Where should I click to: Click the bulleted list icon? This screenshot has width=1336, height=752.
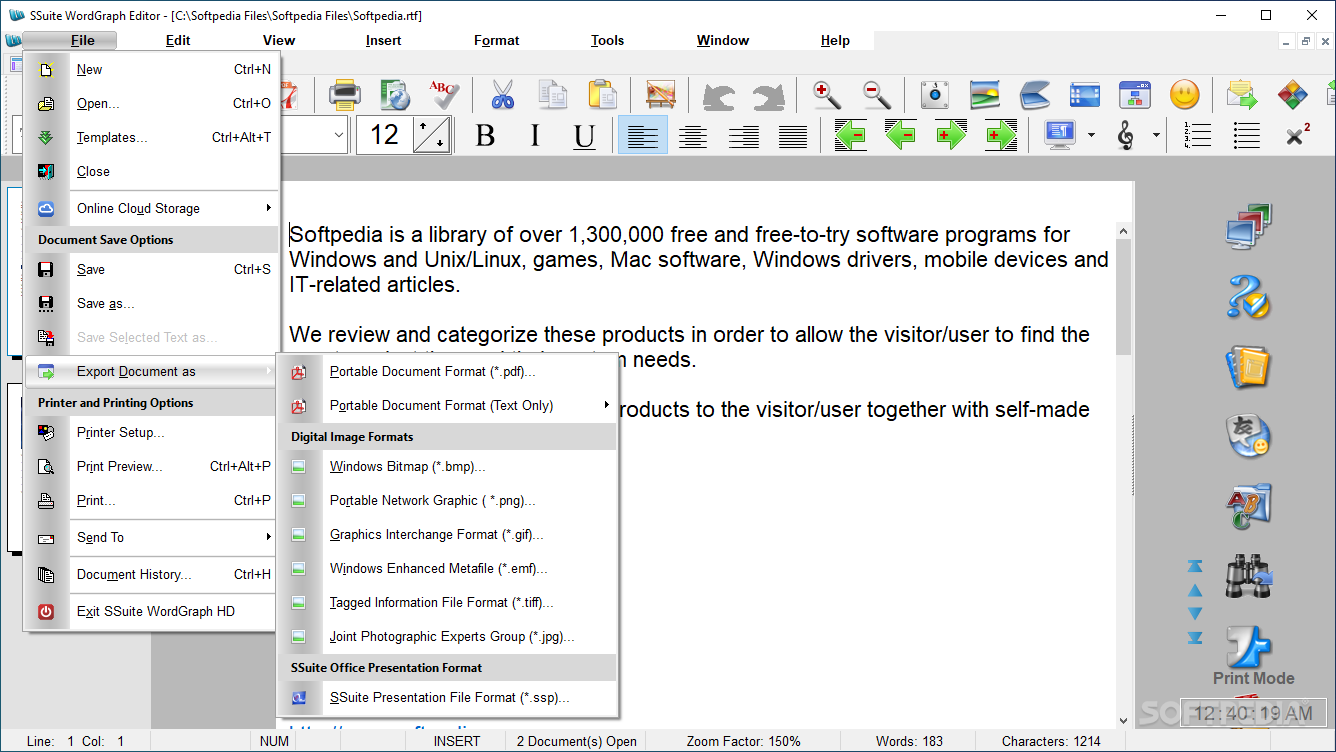click(x=1247, y=135)
